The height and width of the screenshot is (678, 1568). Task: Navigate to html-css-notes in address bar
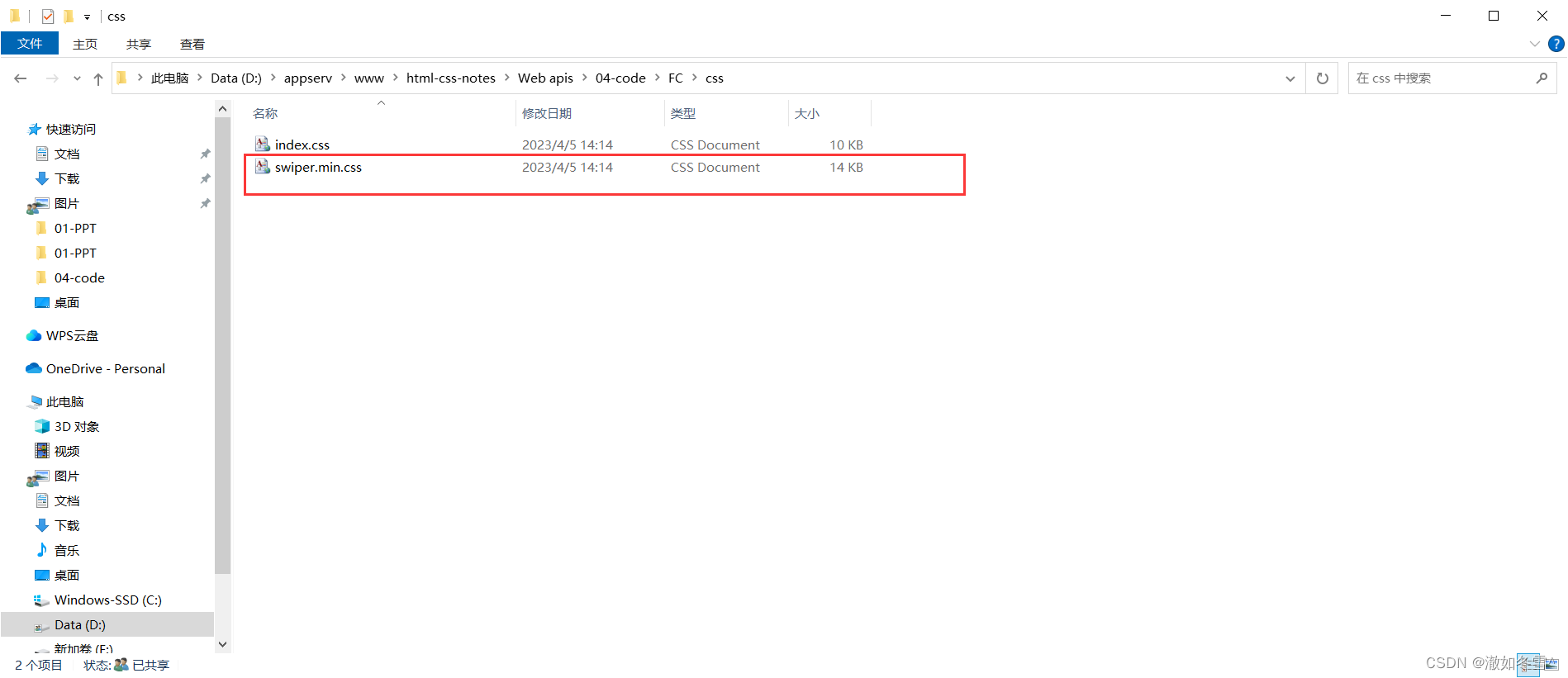451,78
